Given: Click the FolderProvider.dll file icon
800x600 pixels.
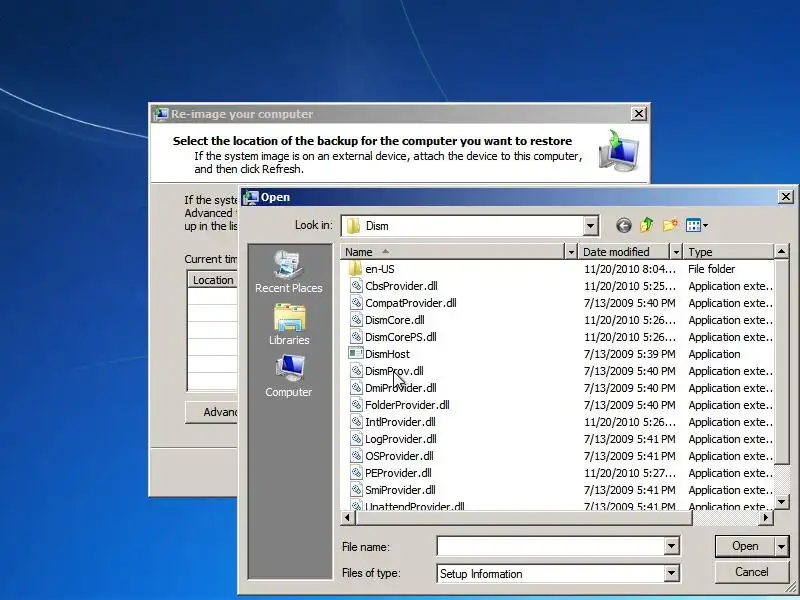Looking at the screenshot, I should (356, 405).
